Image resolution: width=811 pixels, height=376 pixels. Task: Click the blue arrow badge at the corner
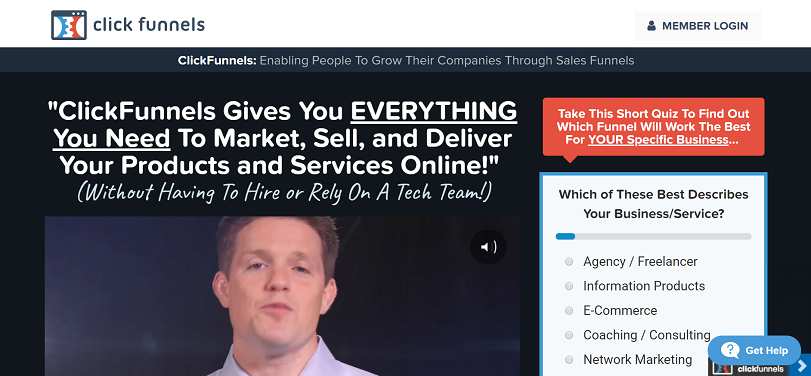[x=803, y=366]
